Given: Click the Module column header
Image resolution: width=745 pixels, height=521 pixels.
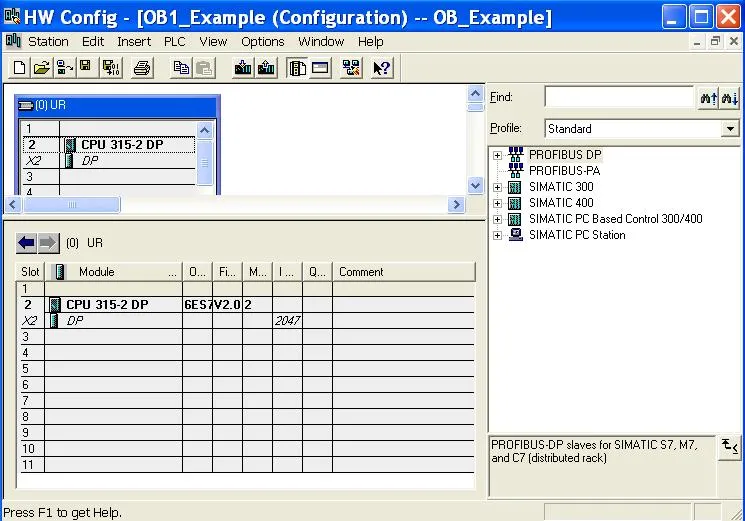Looking at the screenshot, I should coord(114,272).
